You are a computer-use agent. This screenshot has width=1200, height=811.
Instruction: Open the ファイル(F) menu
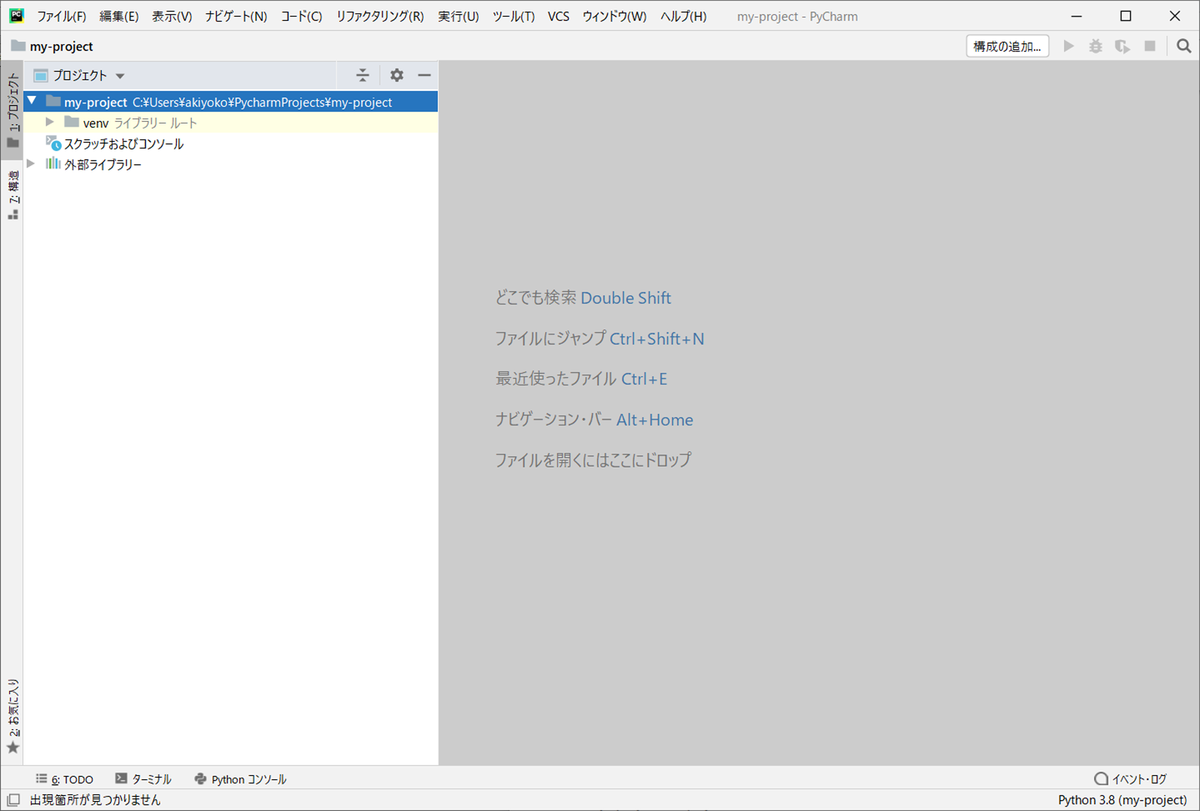coord(62,17)
